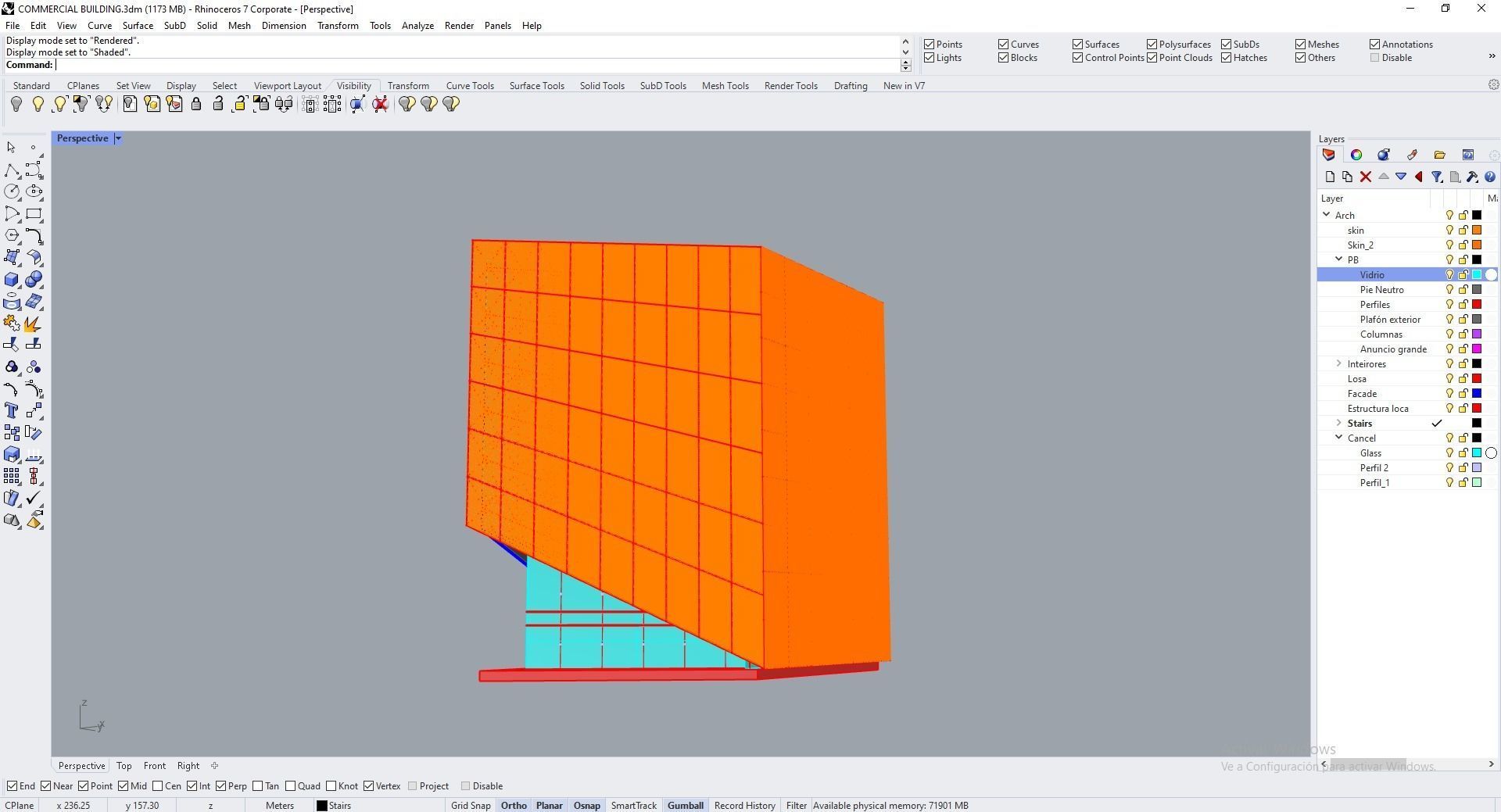
Task: Click into the Command input field
Action: point(477,65)
